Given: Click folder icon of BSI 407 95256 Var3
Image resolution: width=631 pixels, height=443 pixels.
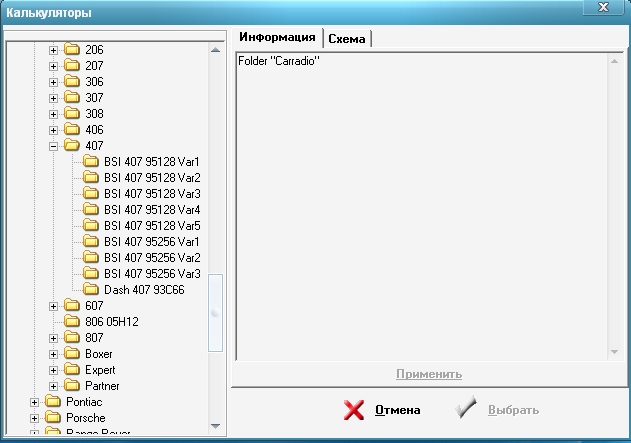Looking at the screenshot, I should click(91, 274).
